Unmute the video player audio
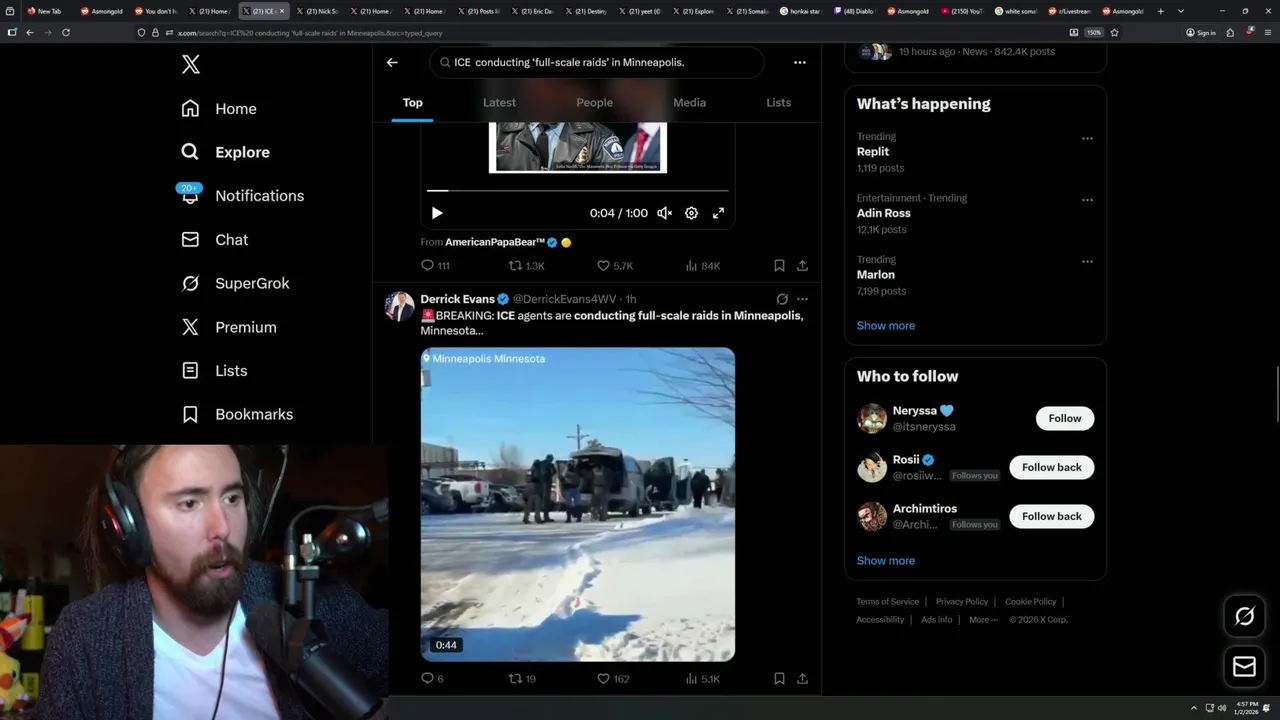 click(x=664, y=213)
